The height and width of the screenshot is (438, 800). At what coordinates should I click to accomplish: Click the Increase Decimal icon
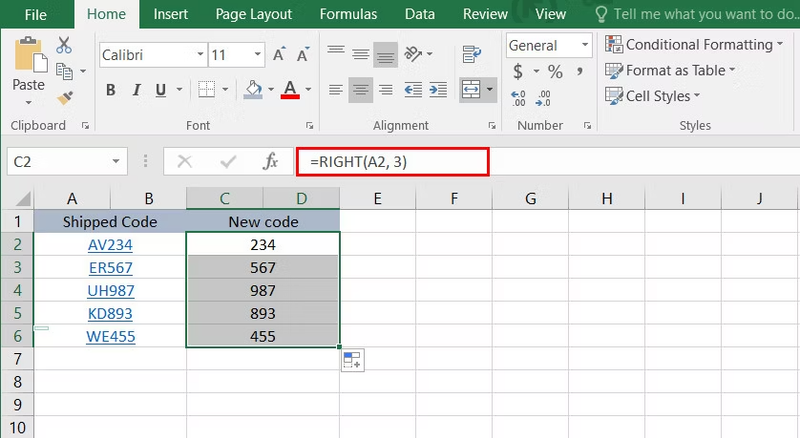(518, 98)
